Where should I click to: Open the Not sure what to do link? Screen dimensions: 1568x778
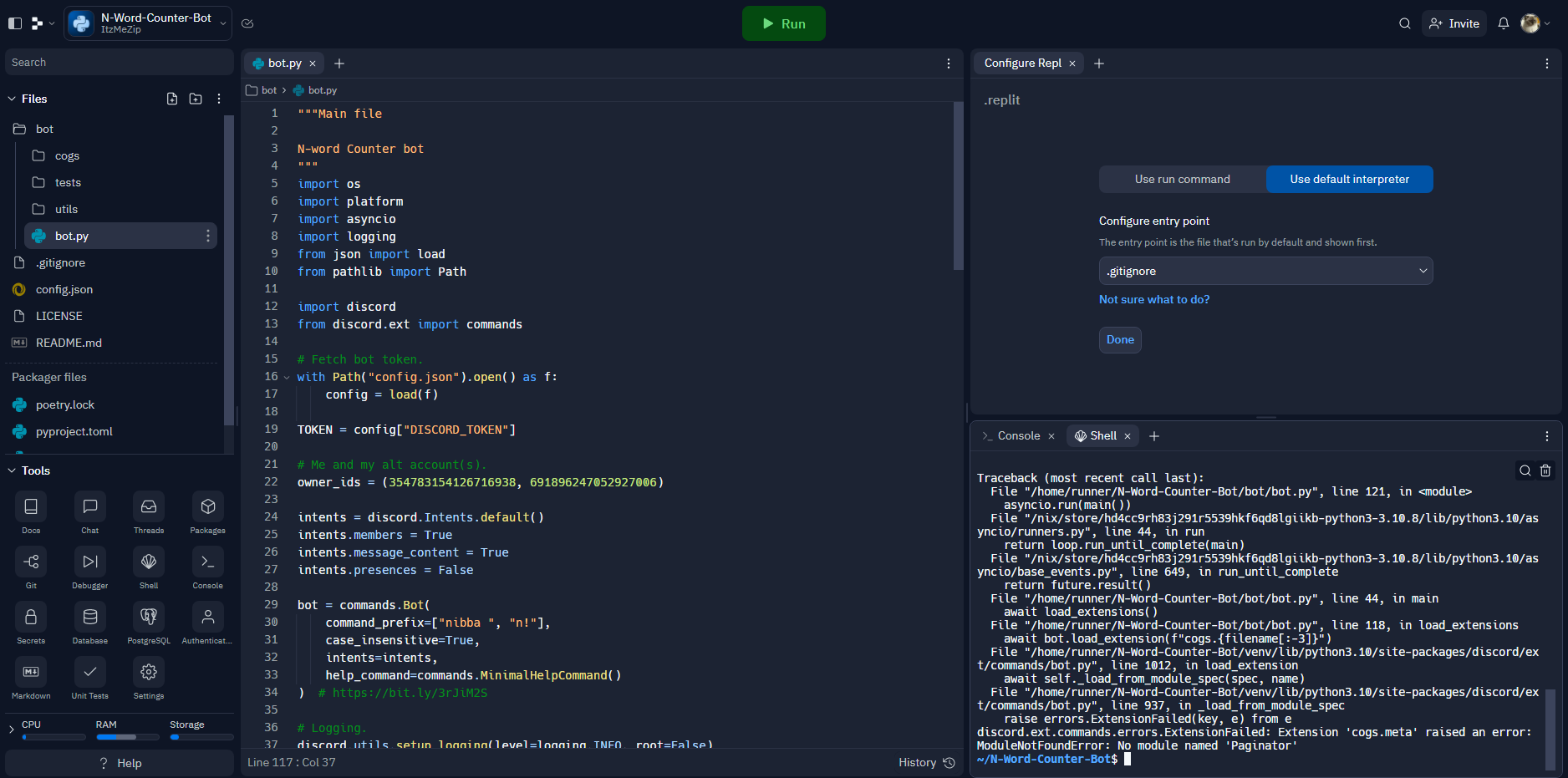click(x=1154, y=299)
